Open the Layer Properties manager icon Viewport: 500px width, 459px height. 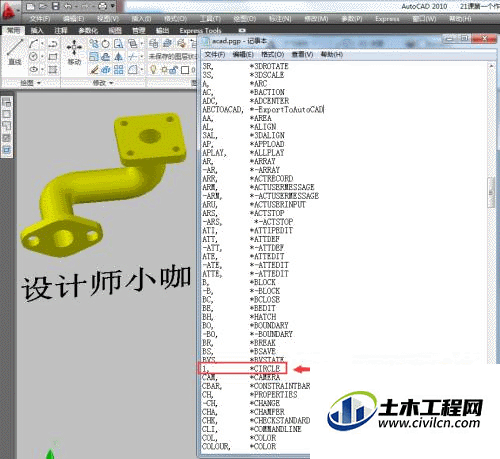click(153, 43)
